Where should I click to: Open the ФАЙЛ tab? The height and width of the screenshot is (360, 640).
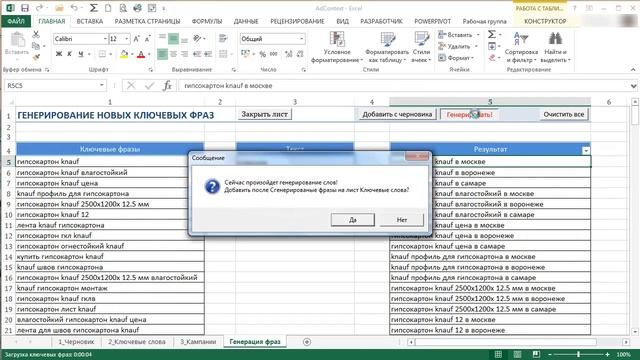[16, 21]
